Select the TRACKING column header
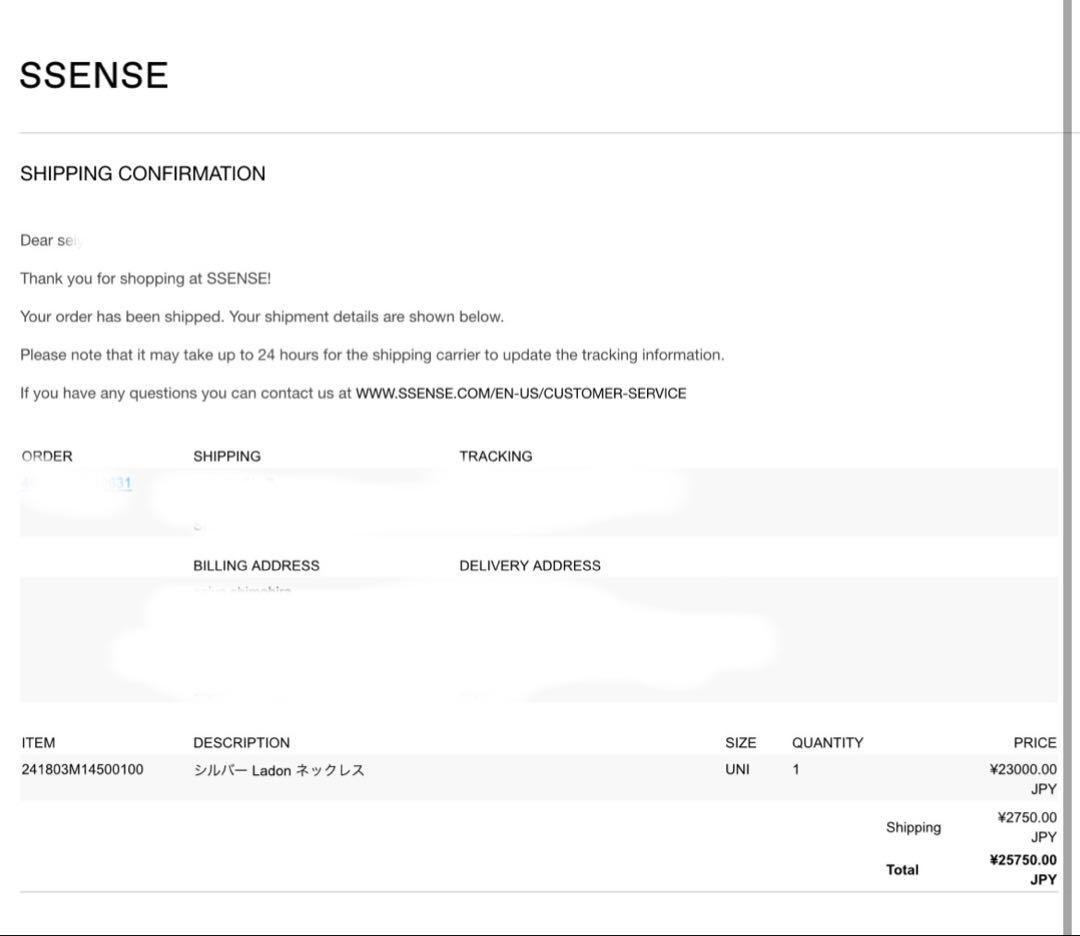 pyautogui.click(x=495, y=456)
